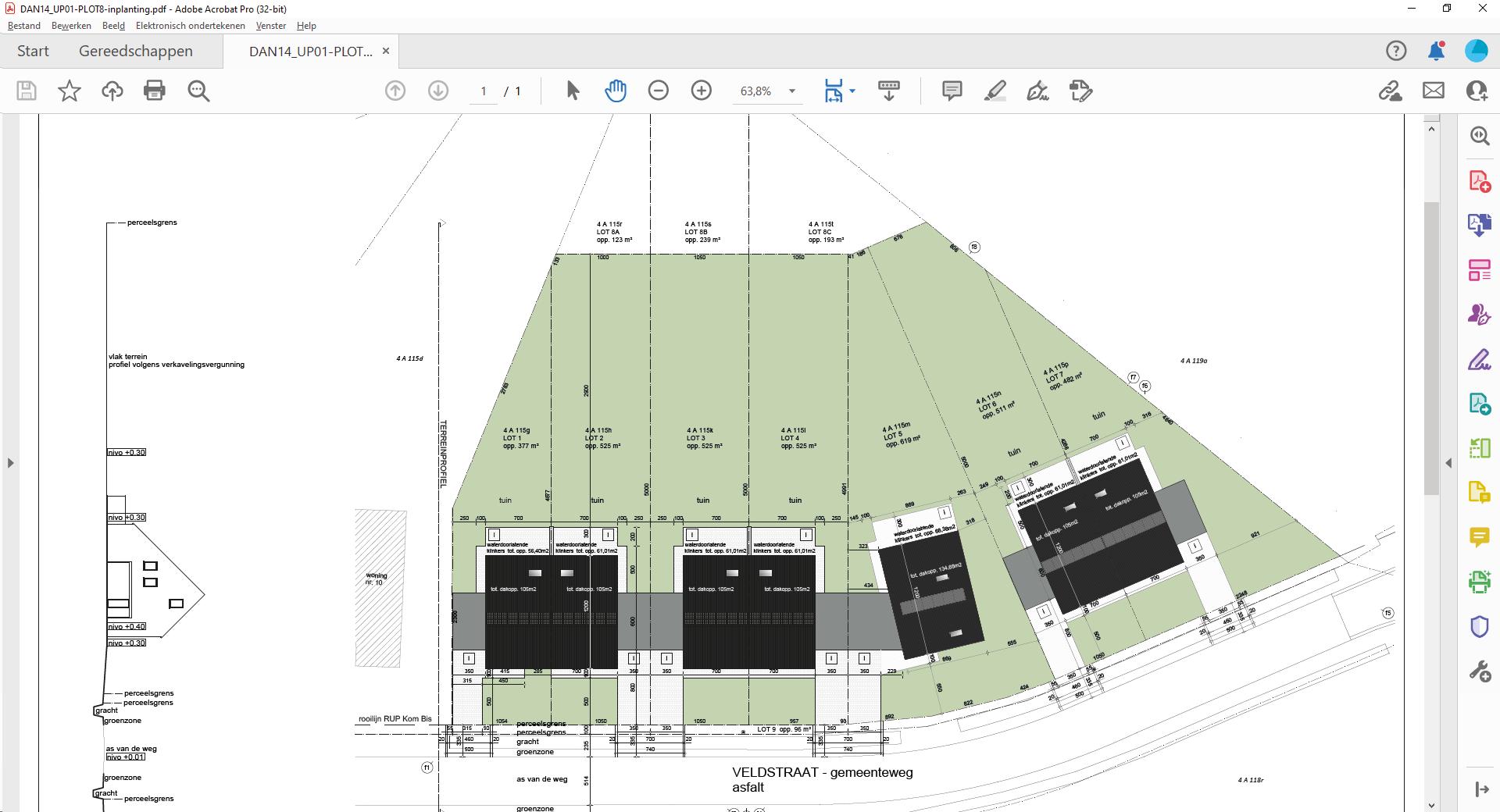Zoom in with plus button
Image resolution: width=1500 pixels, height=812 pixels.
702,91
